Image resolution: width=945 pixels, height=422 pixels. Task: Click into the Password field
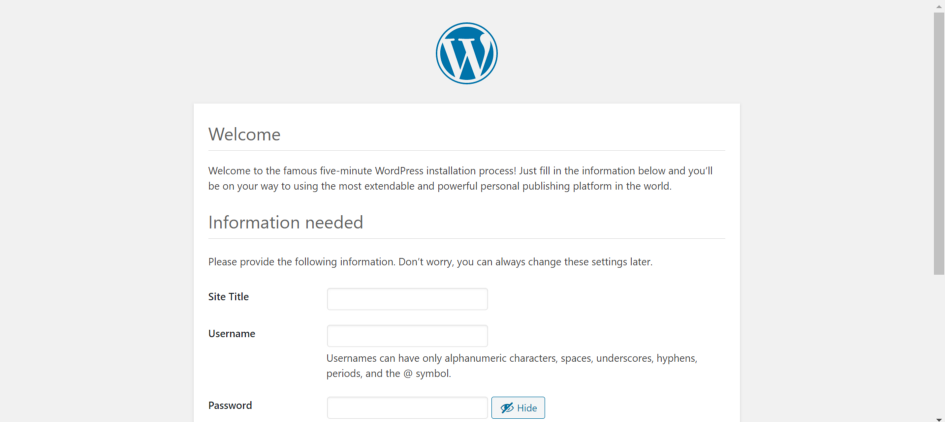[x=407, y=408]
